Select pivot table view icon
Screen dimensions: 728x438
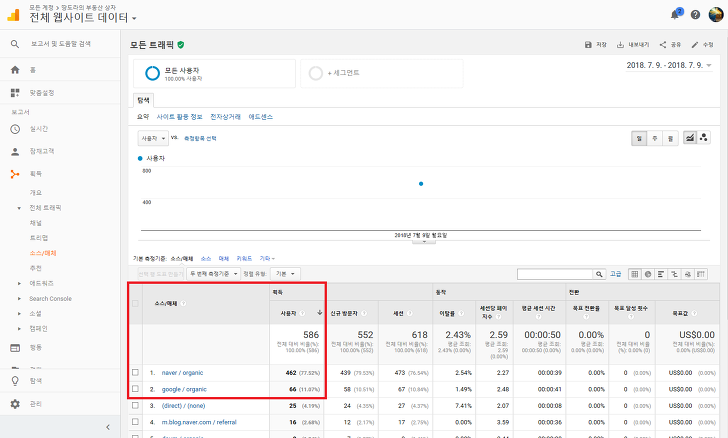pos(701,274)
